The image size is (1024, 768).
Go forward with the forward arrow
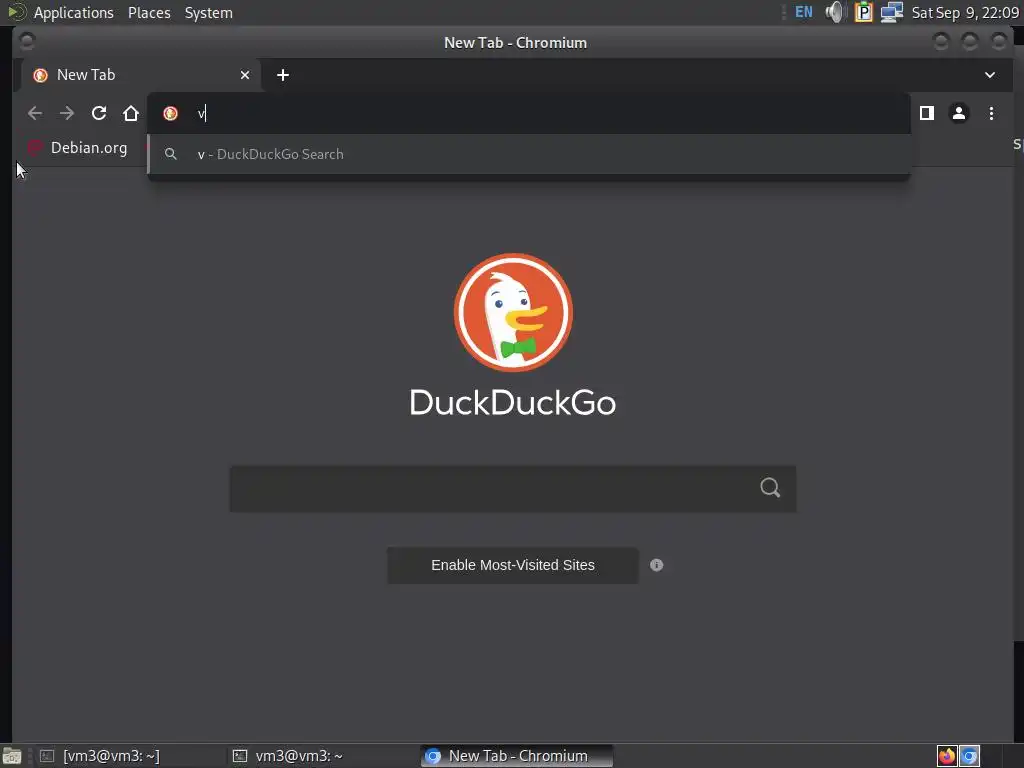[67, 114]
